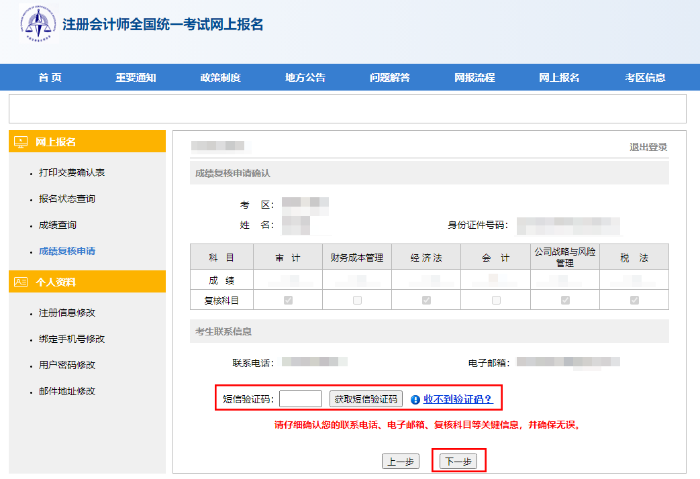Click the 获取短信验证码 button
Screen dimensions: 700x479
pyautogui.click(x=366, y=399)
